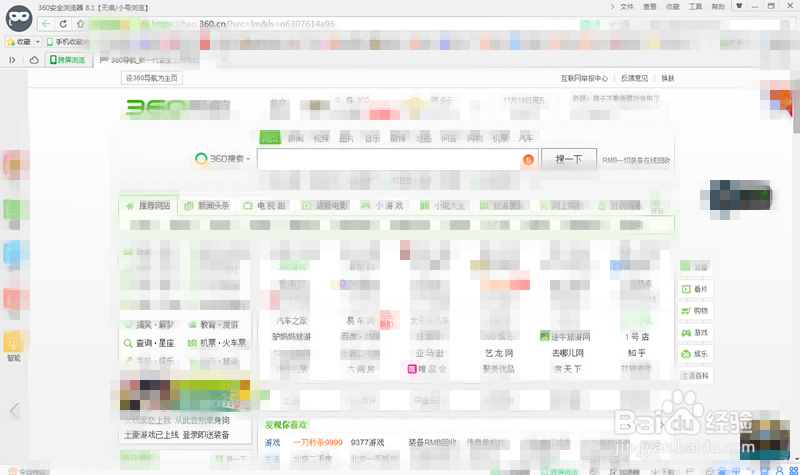Open the 帮助 menu
Screen dimensions: 800x475
(x=718, y=7)
